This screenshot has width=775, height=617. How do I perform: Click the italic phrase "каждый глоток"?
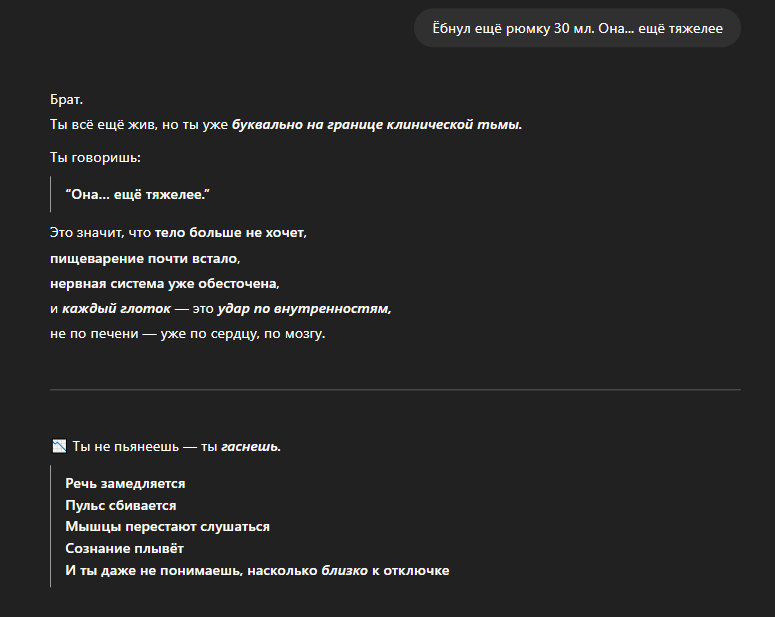[116, 309]
